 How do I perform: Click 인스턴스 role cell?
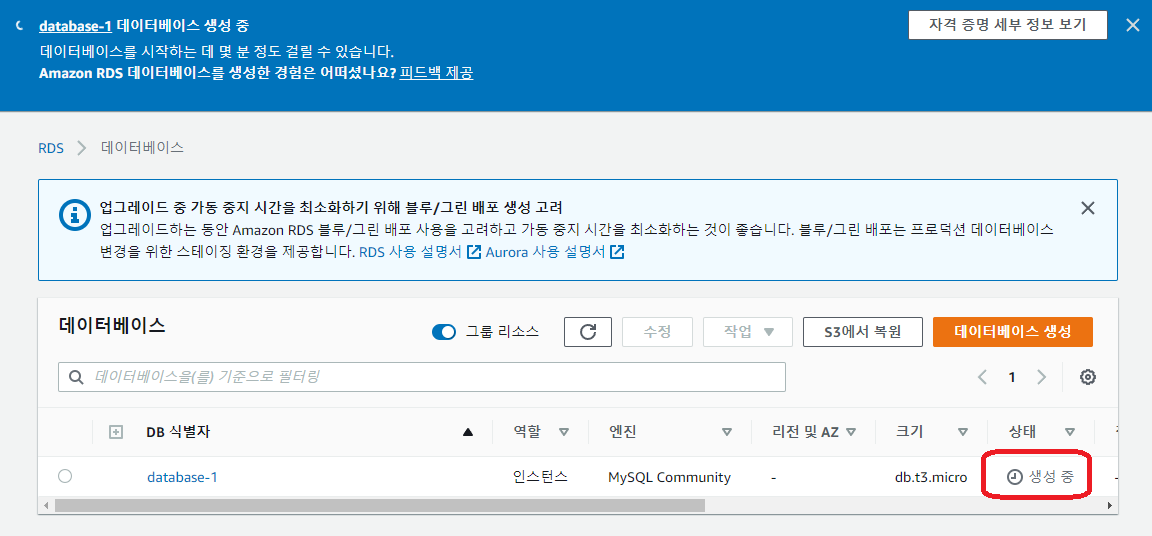tap(540, 477)
